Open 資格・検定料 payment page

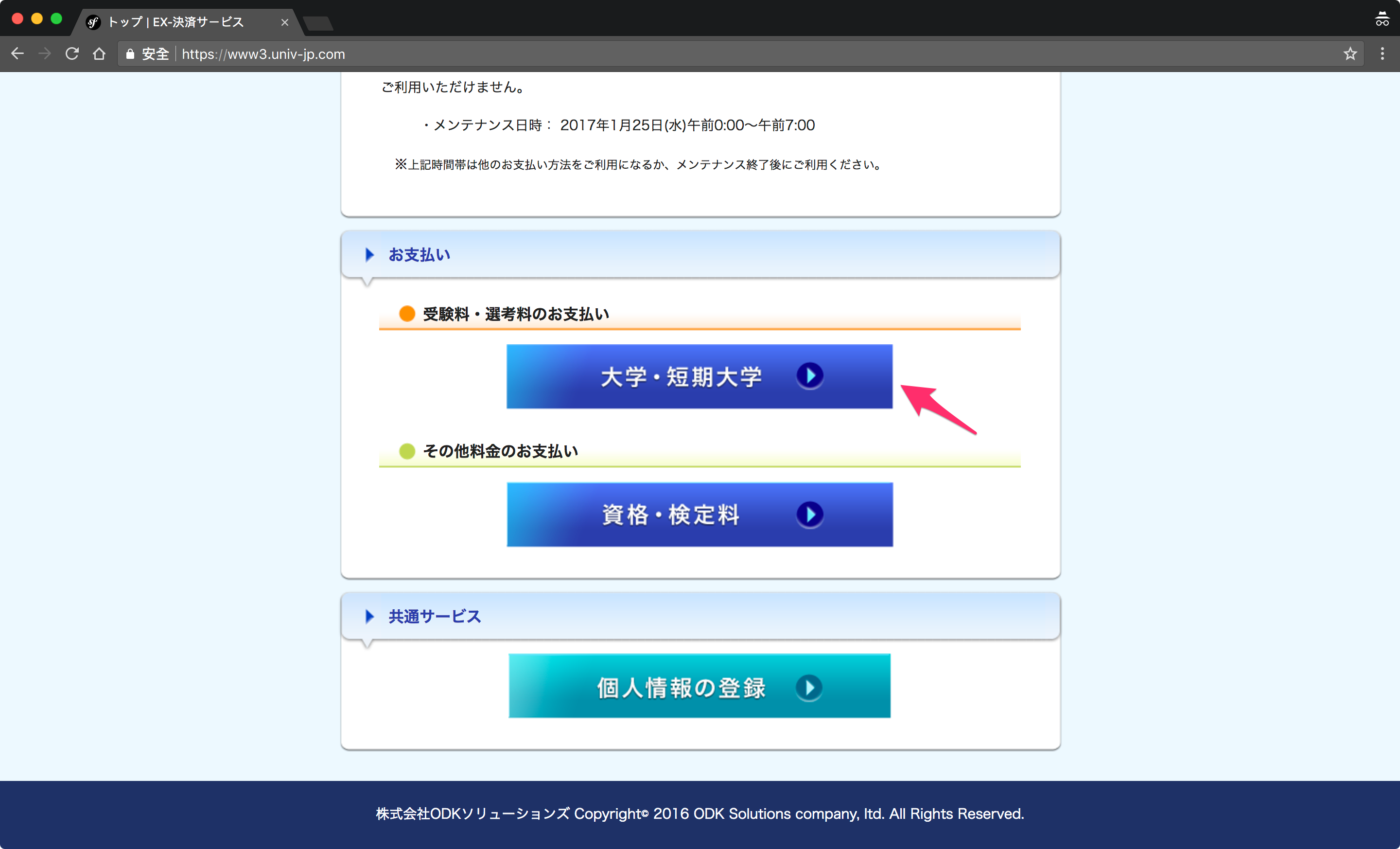pos(670,515)
